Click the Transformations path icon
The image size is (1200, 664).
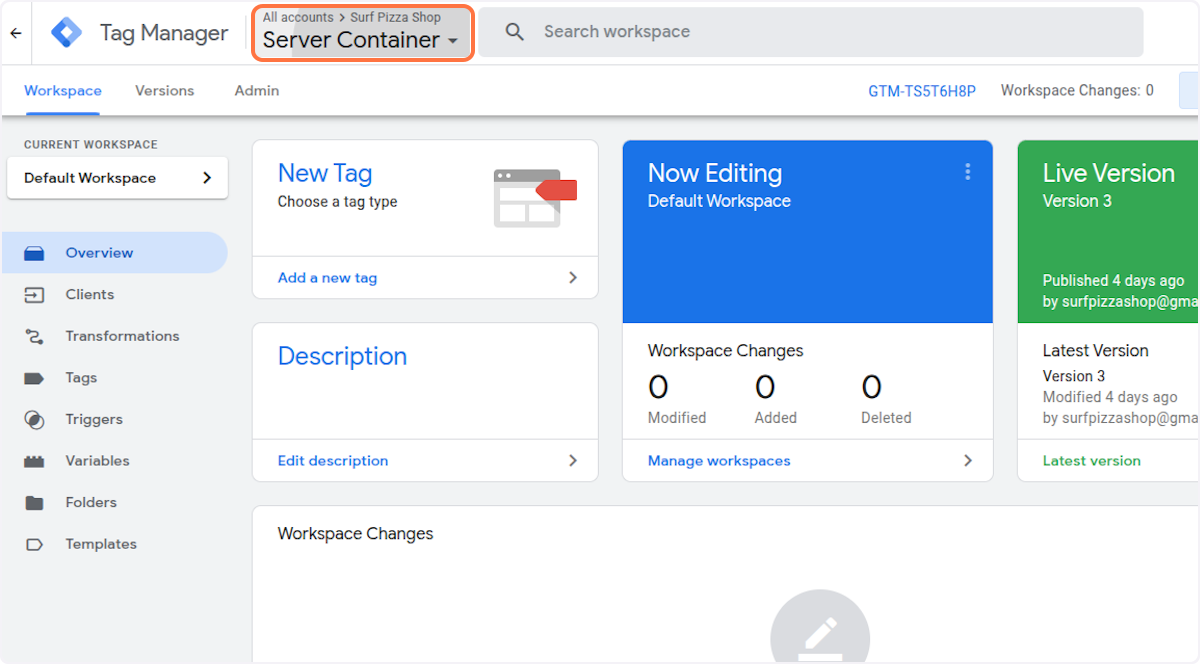point(34,337)
